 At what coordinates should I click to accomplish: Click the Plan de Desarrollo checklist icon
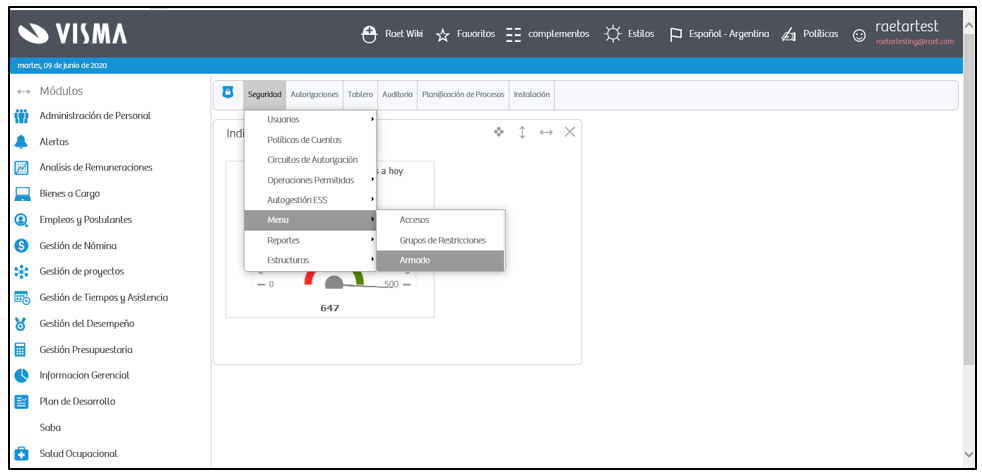22,402
